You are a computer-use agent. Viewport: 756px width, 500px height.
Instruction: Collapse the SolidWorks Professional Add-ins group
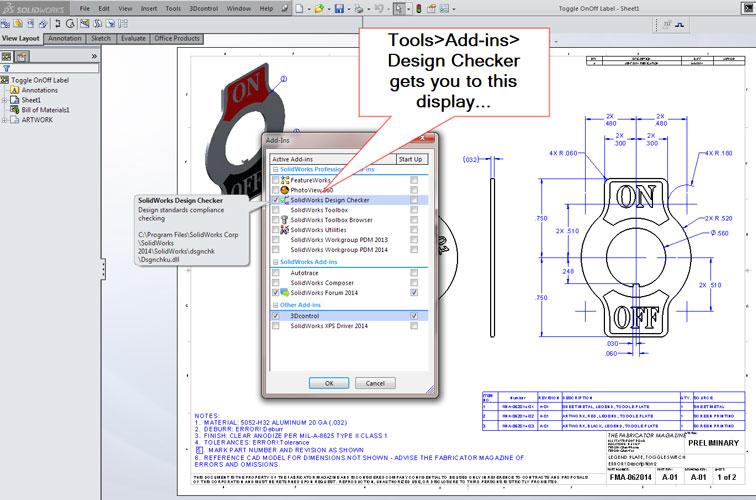[276, 170]
